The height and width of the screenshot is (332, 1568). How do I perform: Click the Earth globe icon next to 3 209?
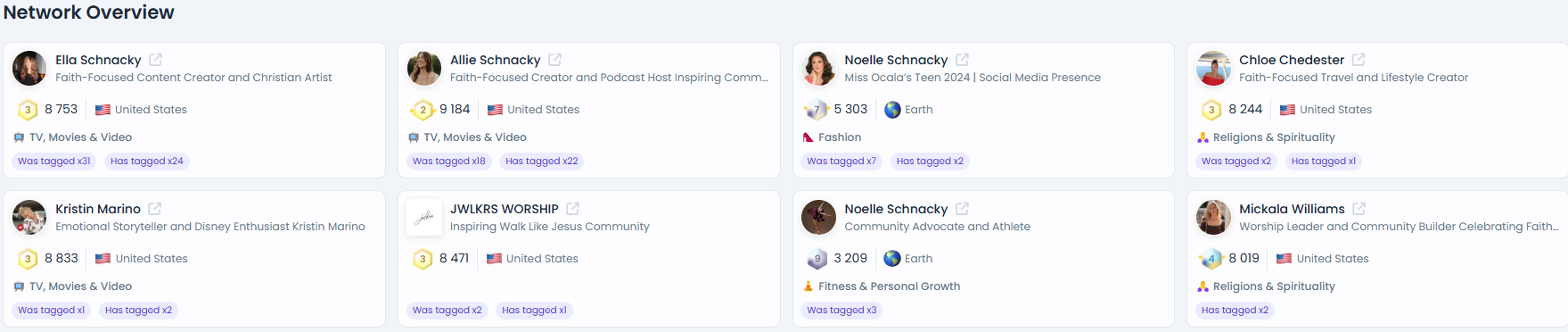point(892,259)
